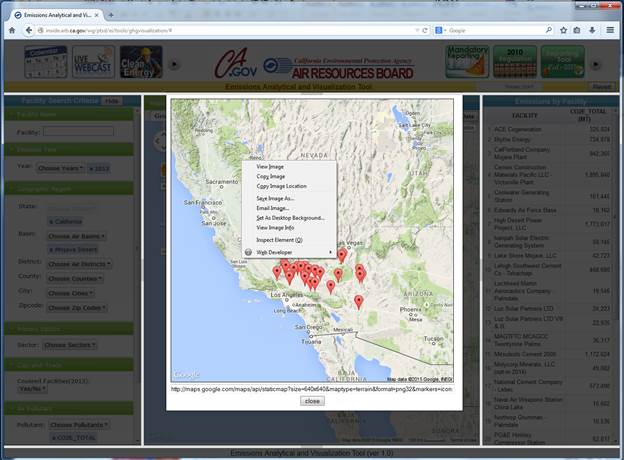Screen dimensions: 624x460
Task: Click the browser home icon
Action: [576, 31]
